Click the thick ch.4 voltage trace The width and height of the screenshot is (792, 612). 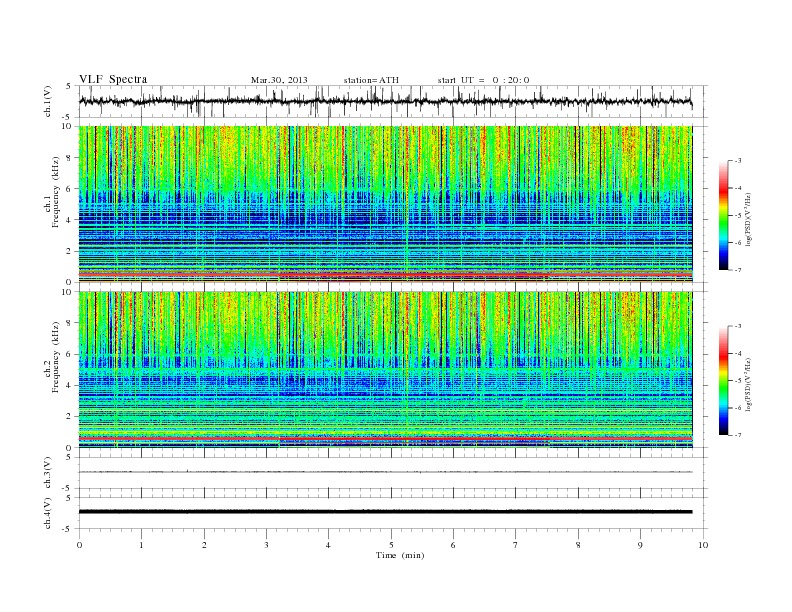pyautogui.click(x=385, y=512)
